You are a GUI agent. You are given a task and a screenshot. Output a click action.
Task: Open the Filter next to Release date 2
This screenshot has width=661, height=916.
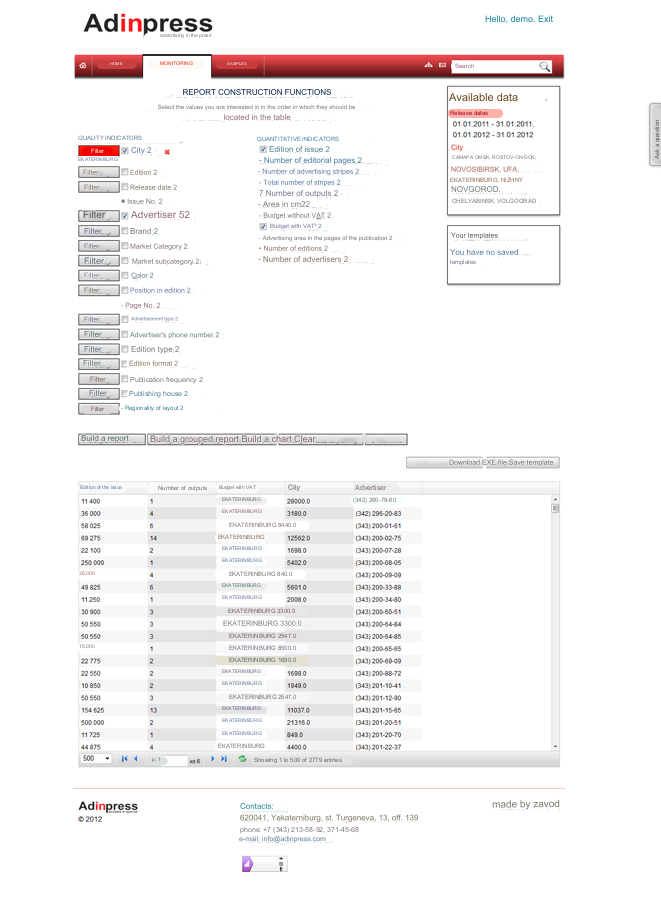pos(99,188)
